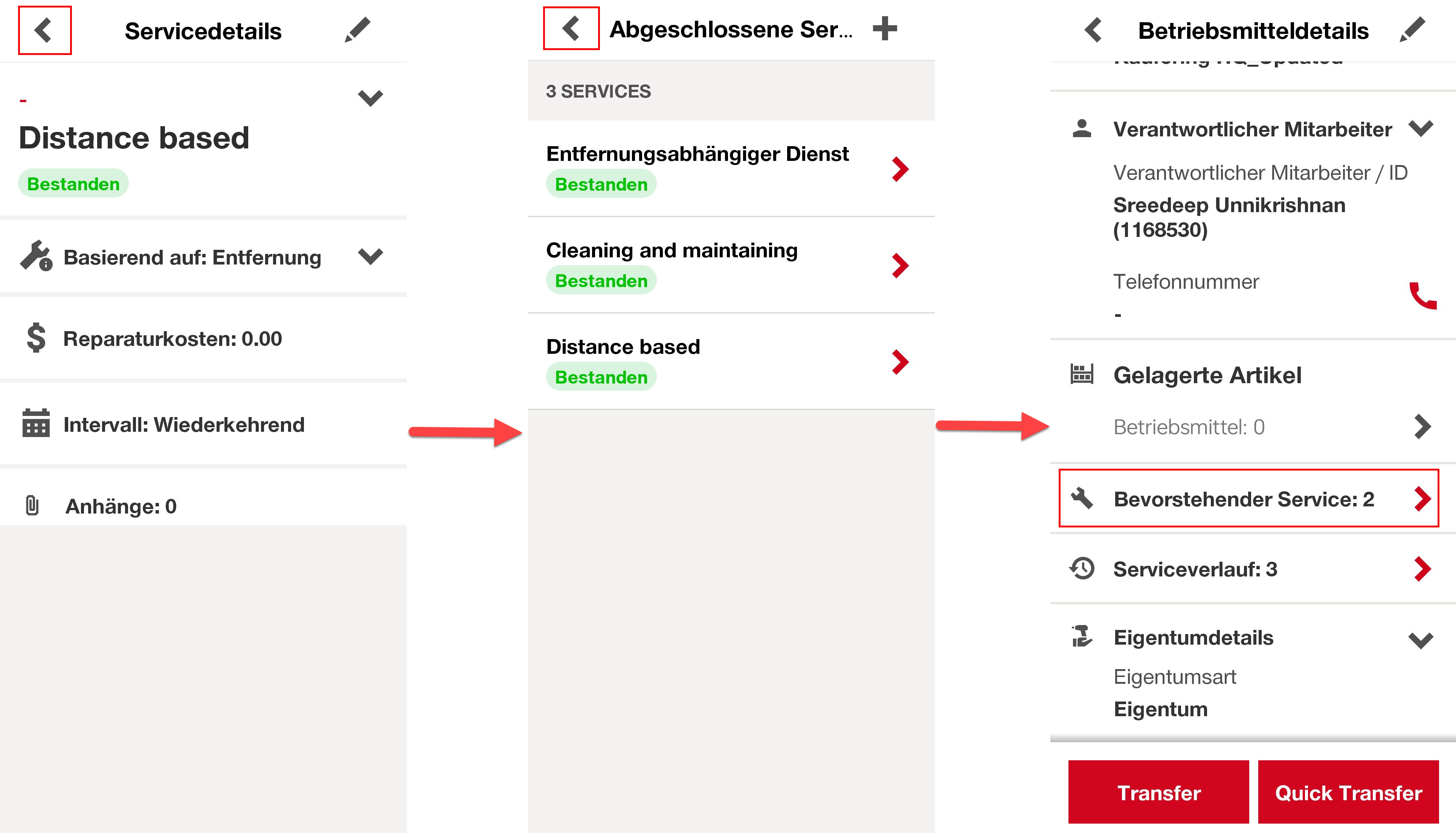Collapse Verantwortlicher Mitarbeiter section

click(x=1421, y=128)
